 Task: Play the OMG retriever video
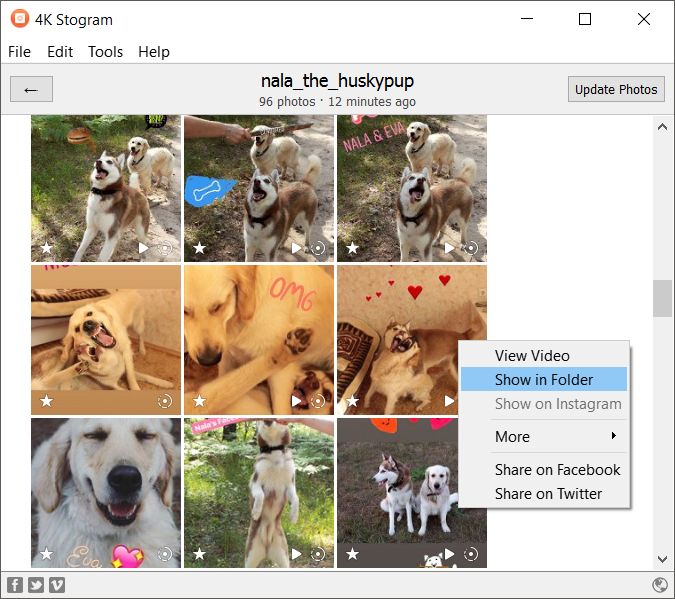click(296, 401)
